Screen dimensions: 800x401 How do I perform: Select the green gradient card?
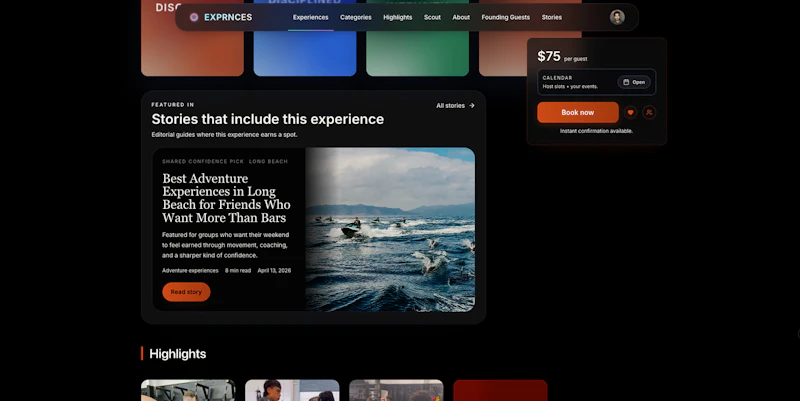click(x=417, y=54)
